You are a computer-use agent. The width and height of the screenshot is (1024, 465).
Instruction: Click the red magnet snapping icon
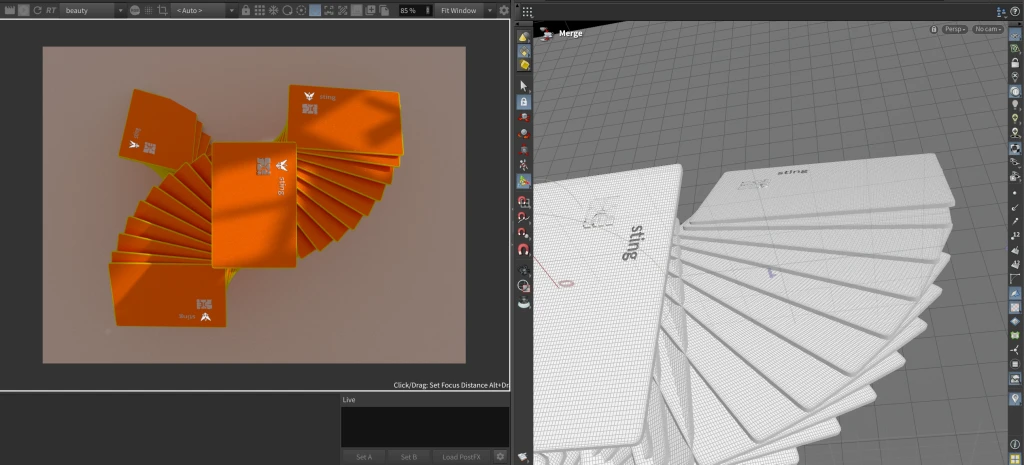point(523,249)
